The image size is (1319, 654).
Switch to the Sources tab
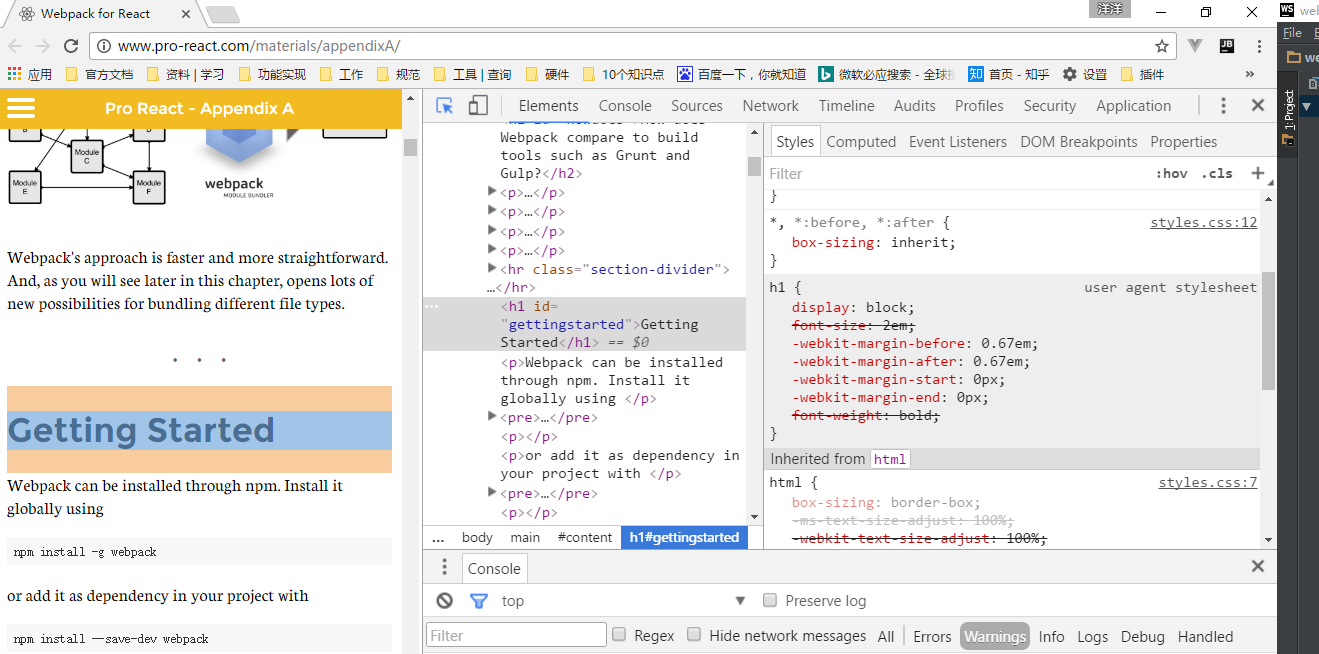697,105
